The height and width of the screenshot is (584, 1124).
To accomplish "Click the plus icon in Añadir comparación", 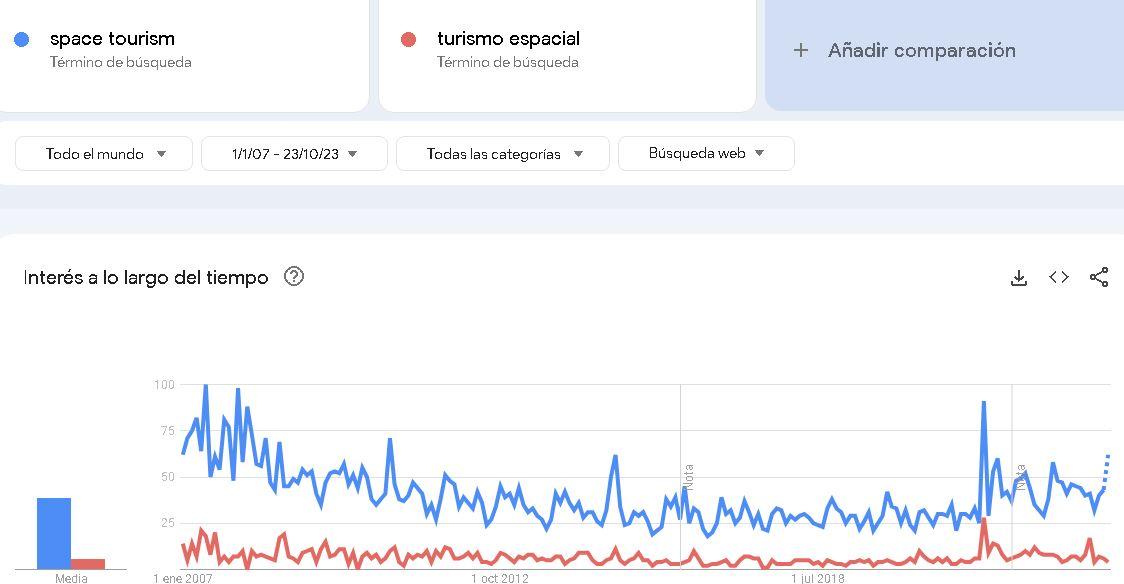I will pos(801,50).
